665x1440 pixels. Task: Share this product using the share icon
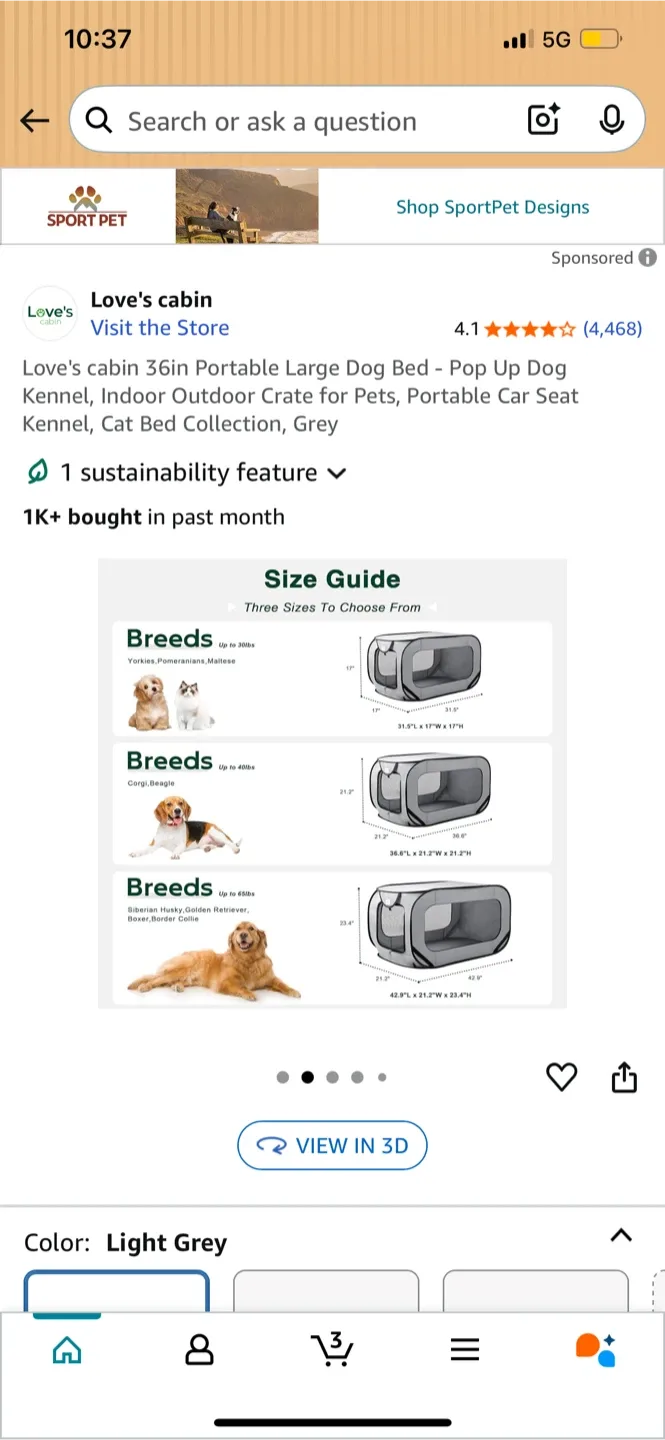point(623,1077)
